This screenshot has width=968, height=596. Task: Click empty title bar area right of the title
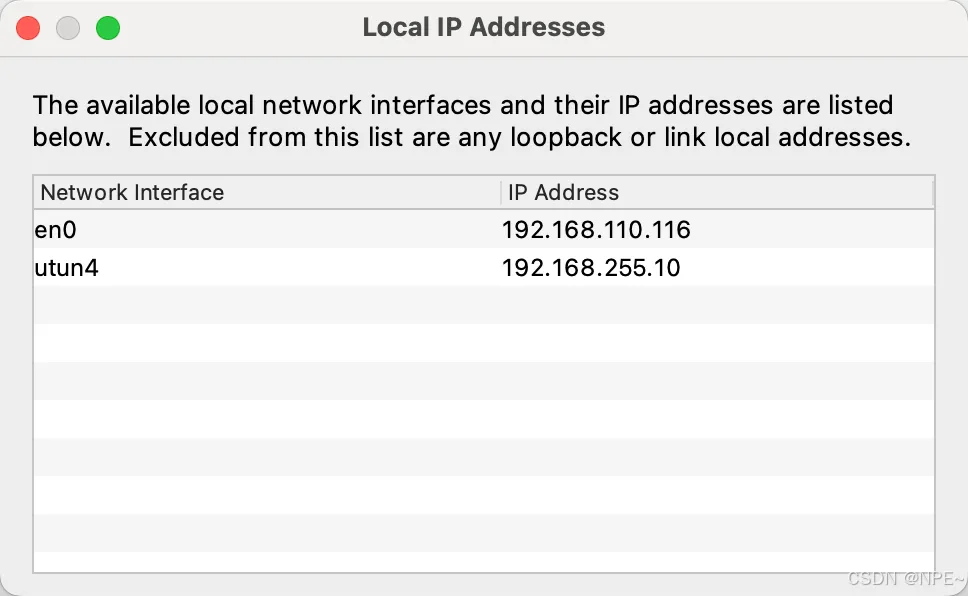click(x=780, y=27)
